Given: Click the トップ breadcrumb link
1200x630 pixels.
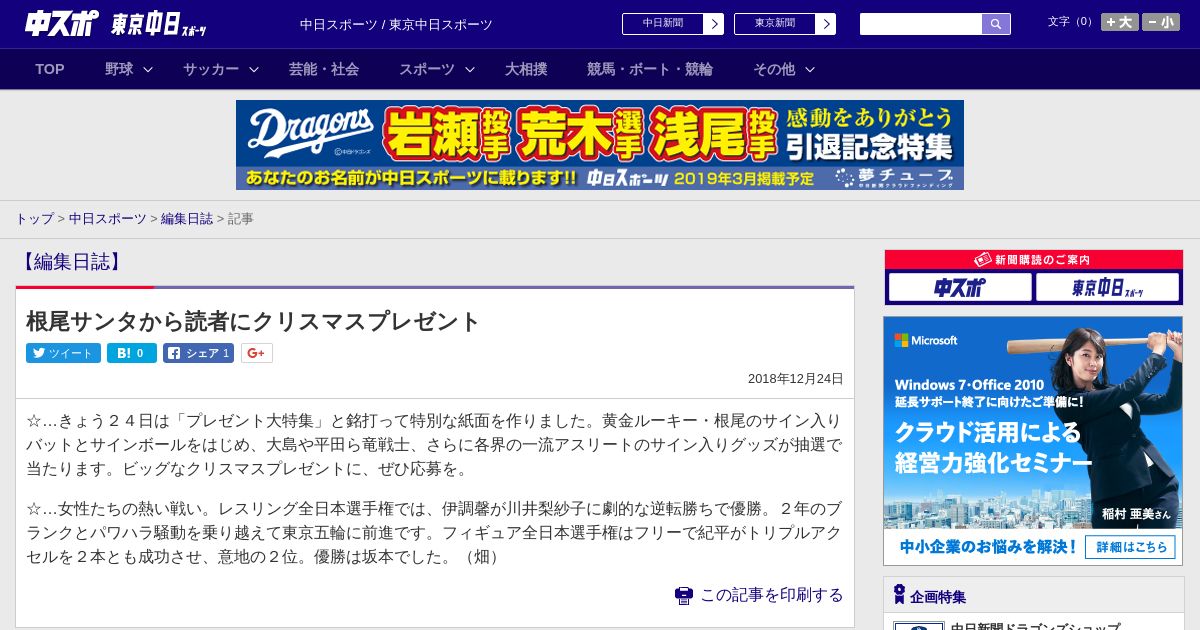Looking at the screenshot, I should click(x=34, y=218).
